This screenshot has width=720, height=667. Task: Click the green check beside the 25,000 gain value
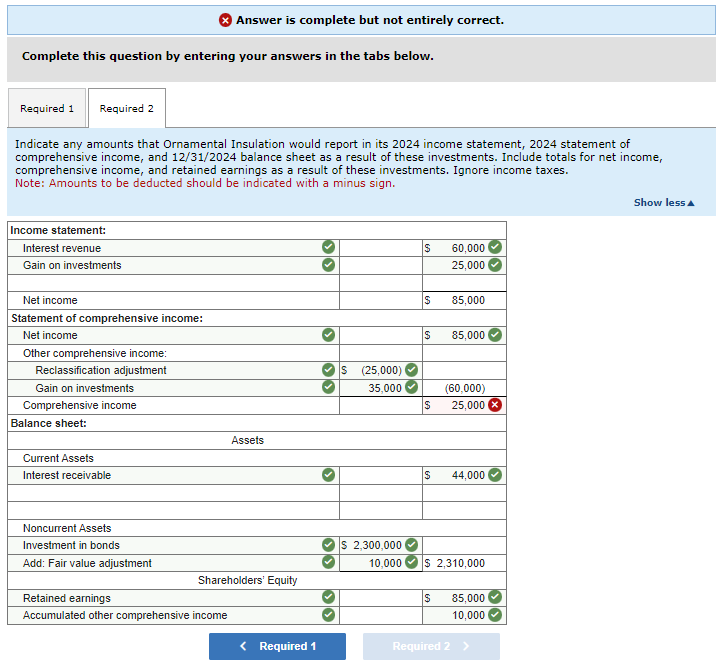[x=495, y=265]
